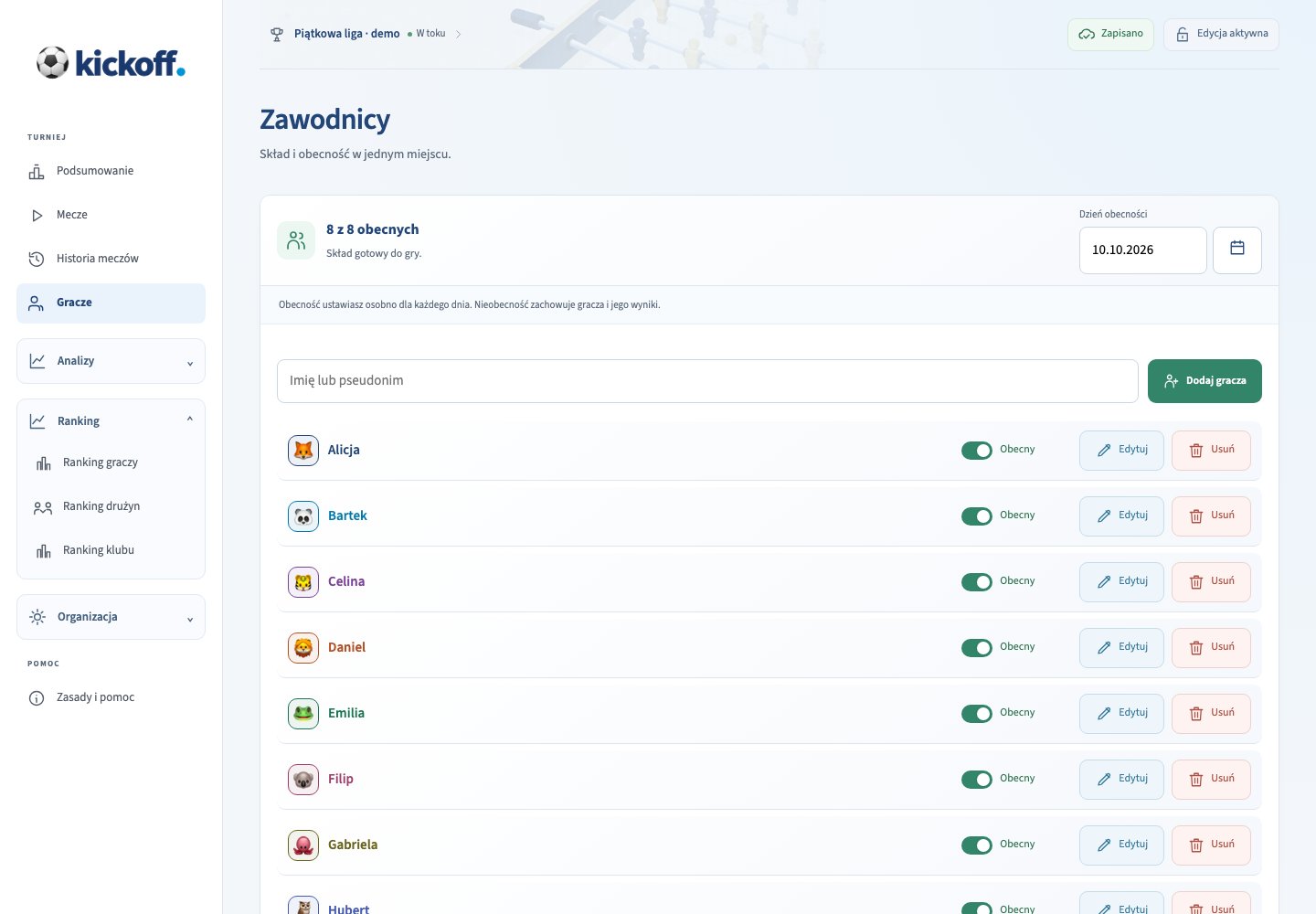Toggle Celina's presence switch
This screenshot has height=914, width=1316.
[x=977, y=582]
